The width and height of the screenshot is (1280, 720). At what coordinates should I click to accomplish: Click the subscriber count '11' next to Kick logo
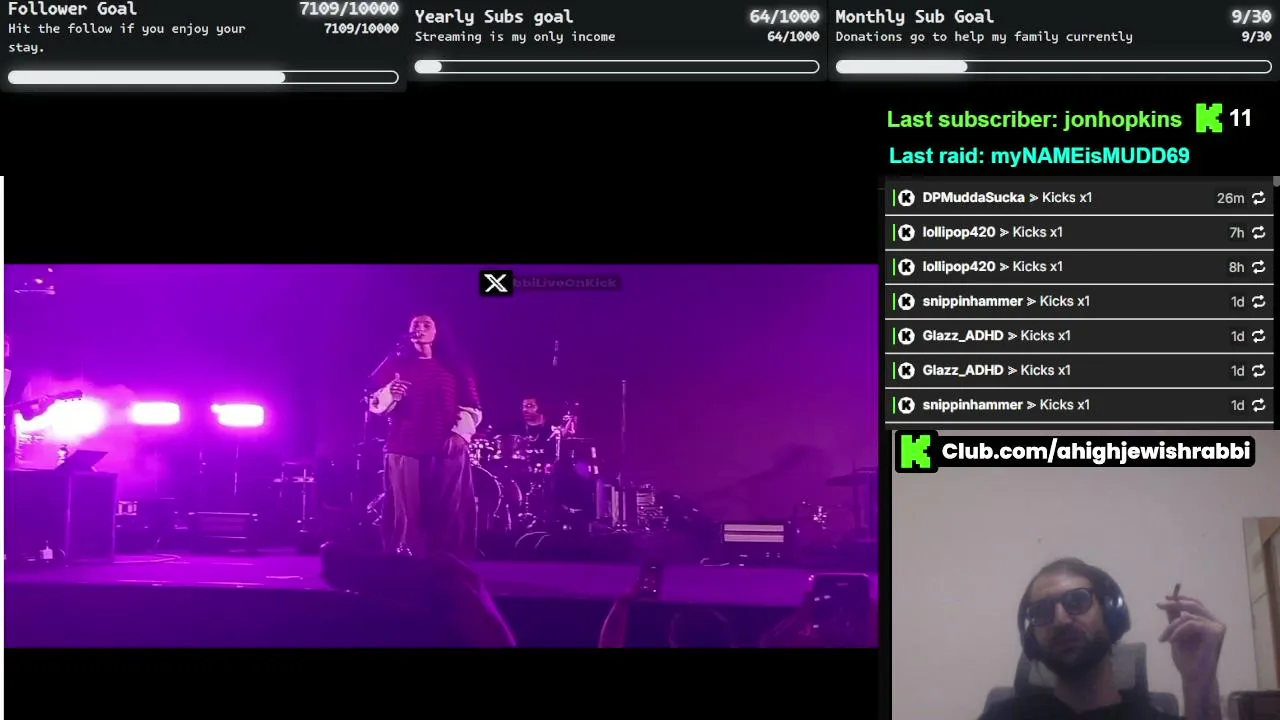pos(1240,118)
